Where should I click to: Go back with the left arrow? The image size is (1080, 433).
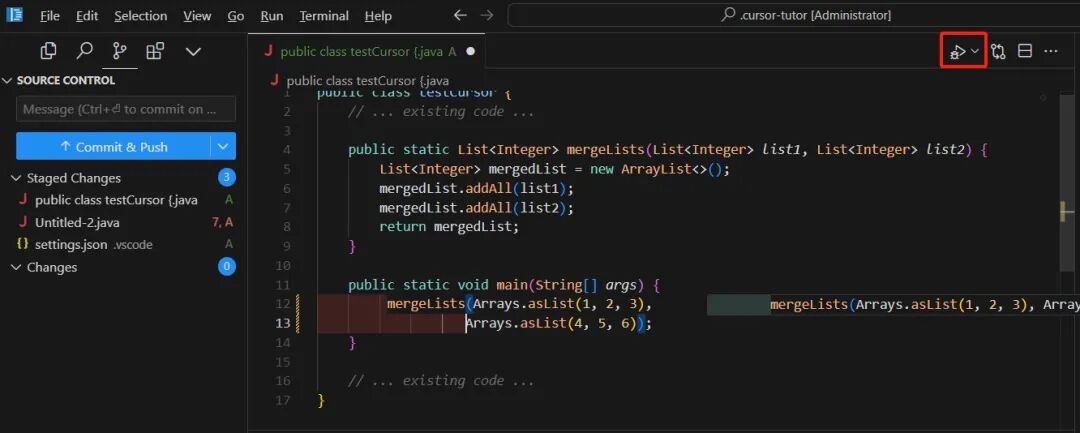pos(460,15)
